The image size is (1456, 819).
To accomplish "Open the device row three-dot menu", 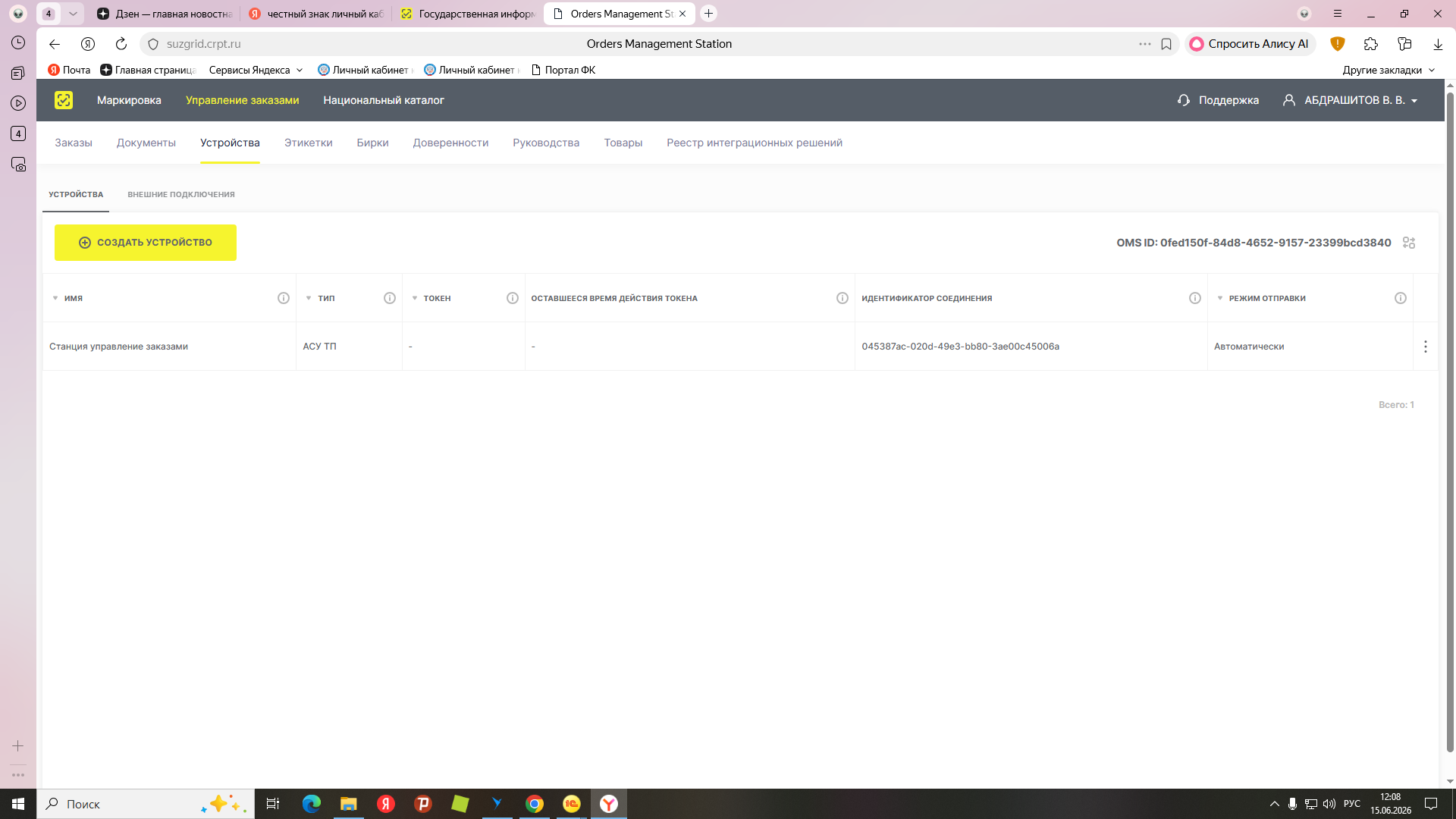I will click(x=1426, y=347).
